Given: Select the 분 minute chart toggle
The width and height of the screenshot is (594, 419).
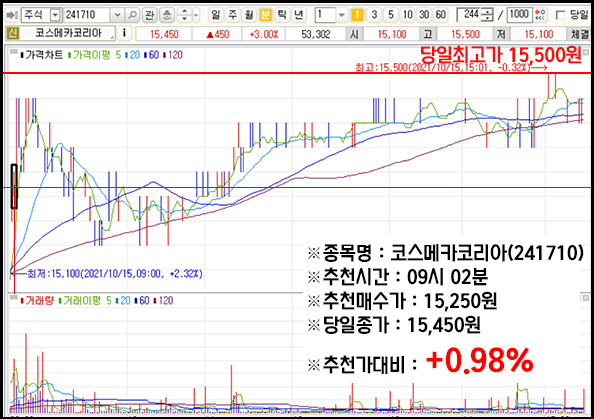Looking at the screenshot, I should point(266,15).
